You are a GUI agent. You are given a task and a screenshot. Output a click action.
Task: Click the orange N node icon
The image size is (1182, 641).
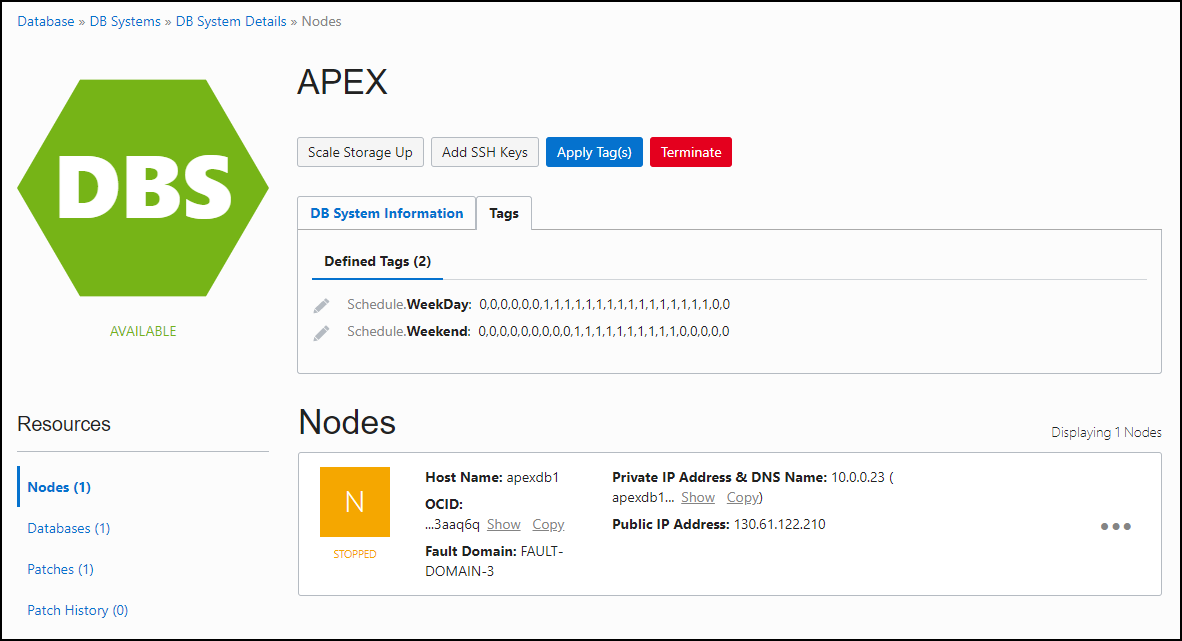coord(355,501)
